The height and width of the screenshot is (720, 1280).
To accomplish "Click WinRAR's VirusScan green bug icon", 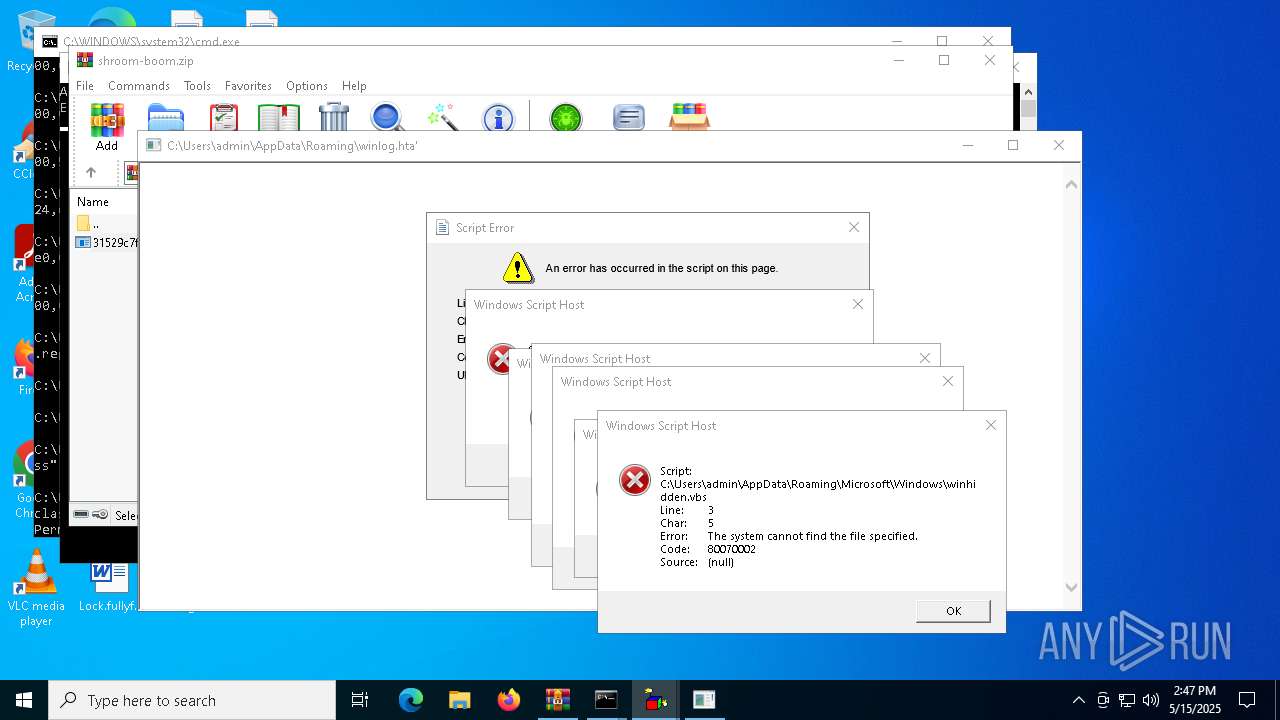I will click(x=566, y=118).
